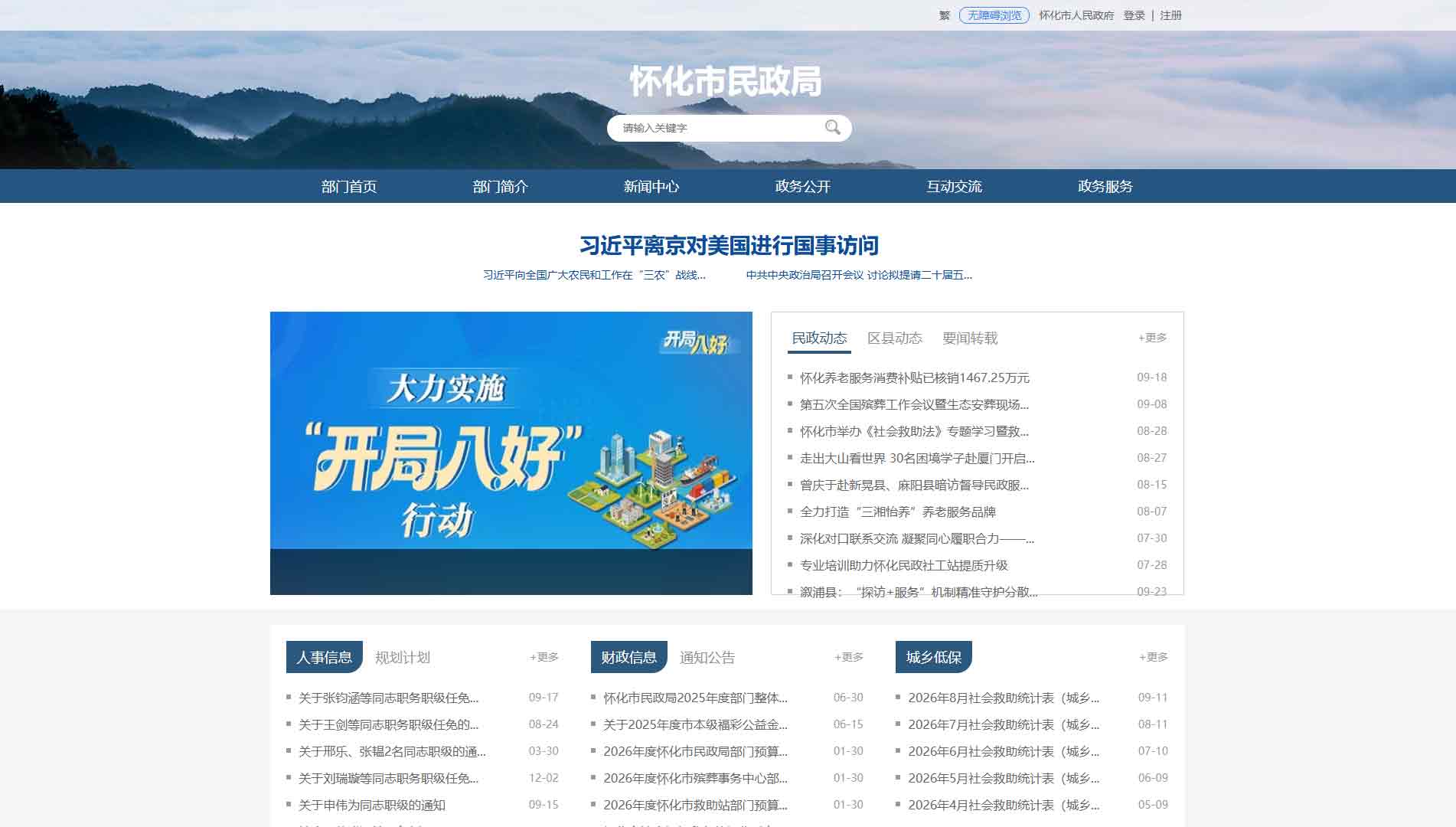
Task: Open 2026年4月社会救助统计表 entry
Action: click(1004, 805)
